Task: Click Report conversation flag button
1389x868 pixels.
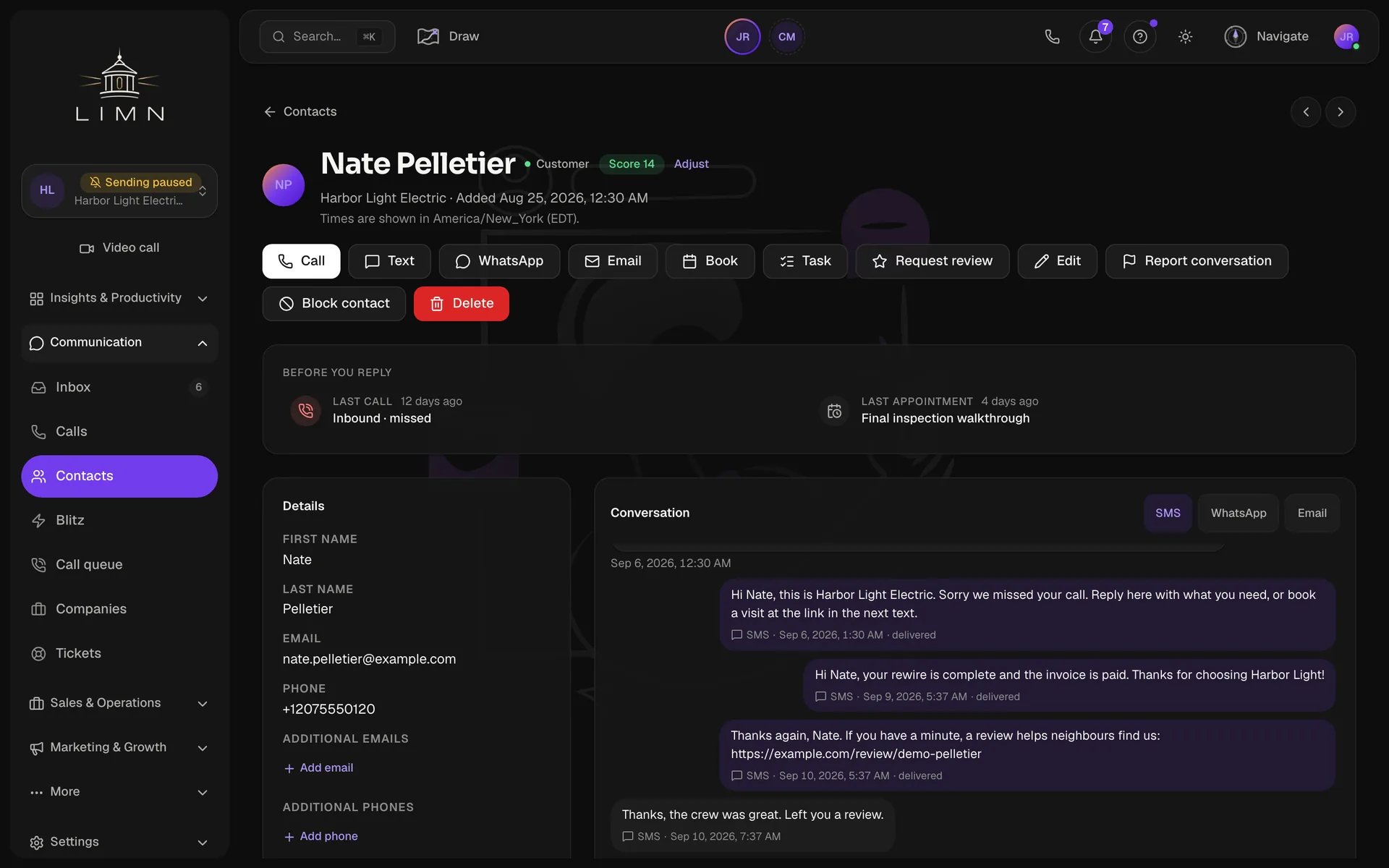Action: click(1197, 261)
